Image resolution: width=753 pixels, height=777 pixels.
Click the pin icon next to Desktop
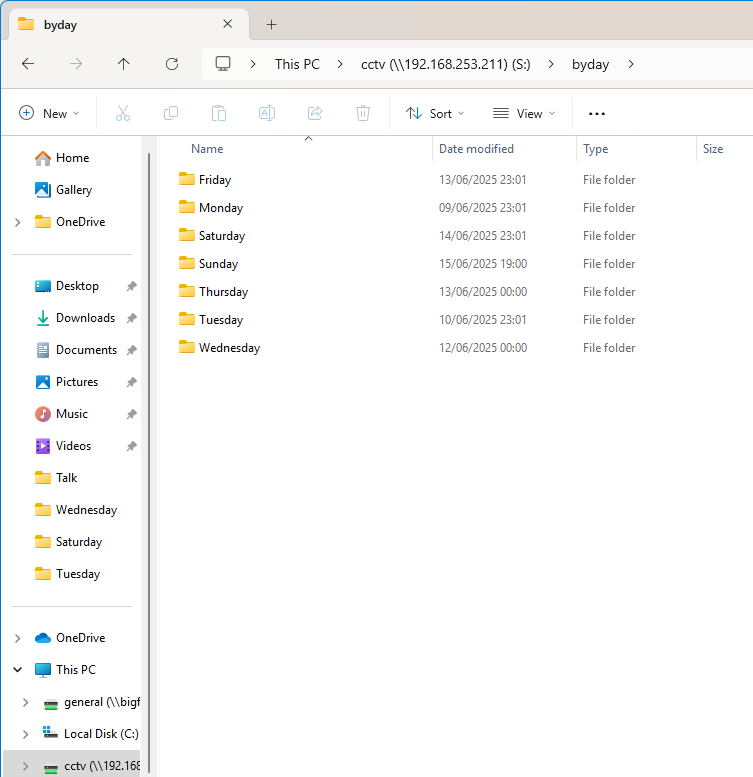coord(131,286)
